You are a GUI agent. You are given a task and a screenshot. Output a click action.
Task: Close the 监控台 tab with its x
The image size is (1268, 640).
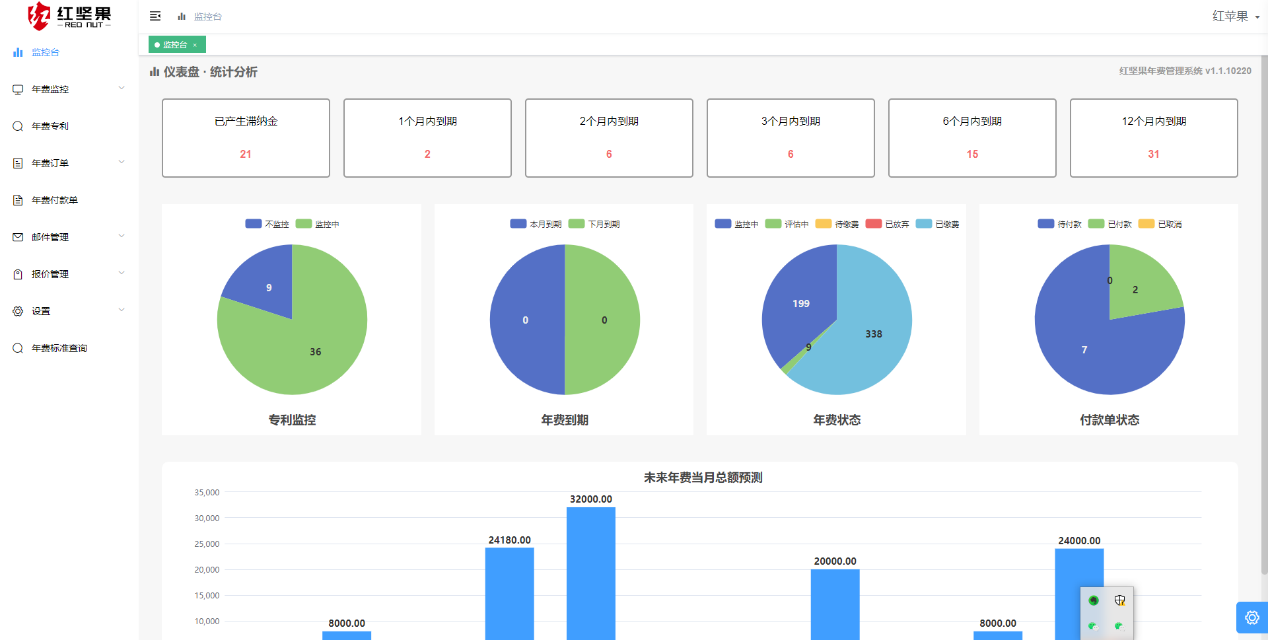point(195,45)
